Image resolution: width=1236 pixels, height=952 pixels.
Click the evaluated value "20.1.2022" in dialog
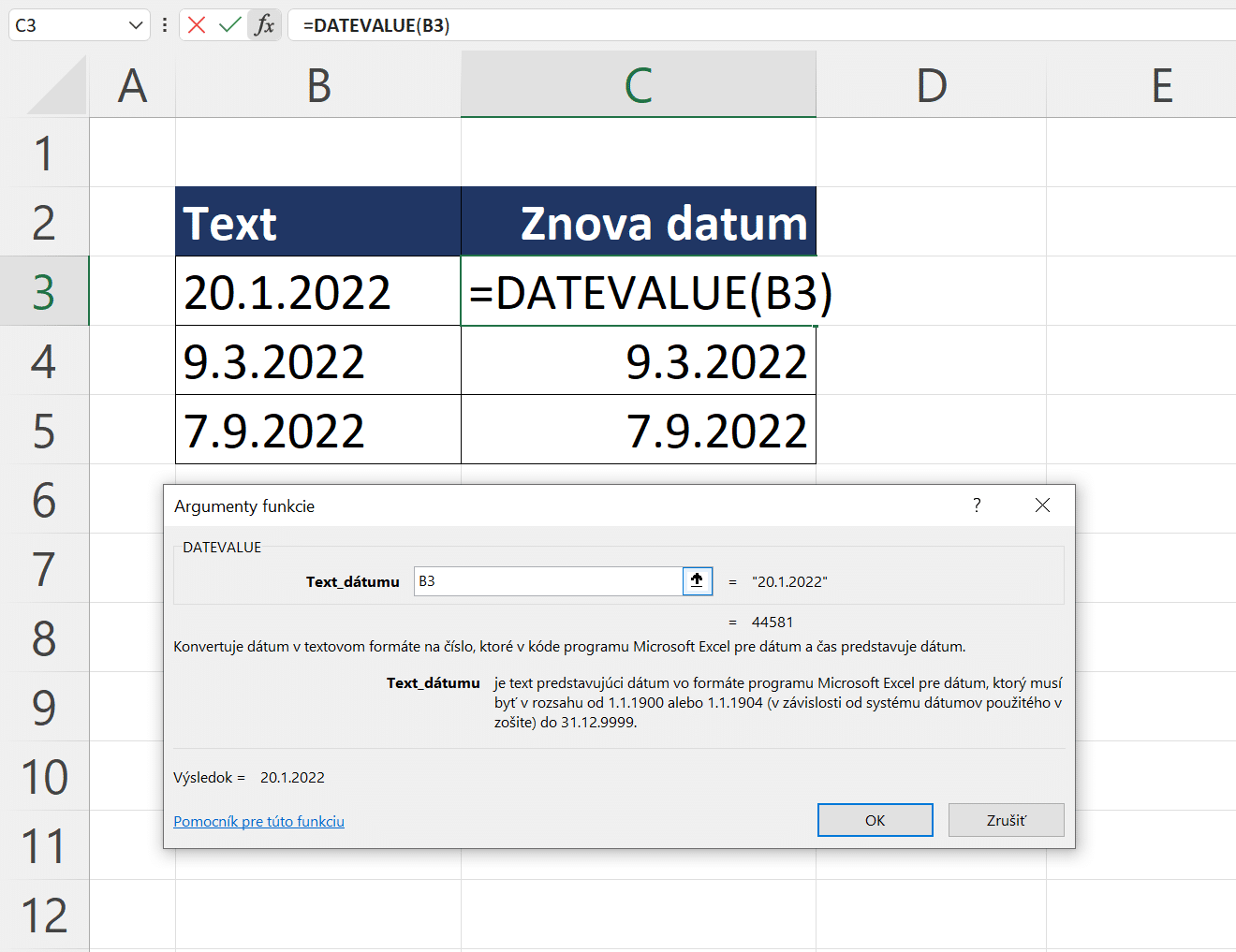click(x=789, y=581)
